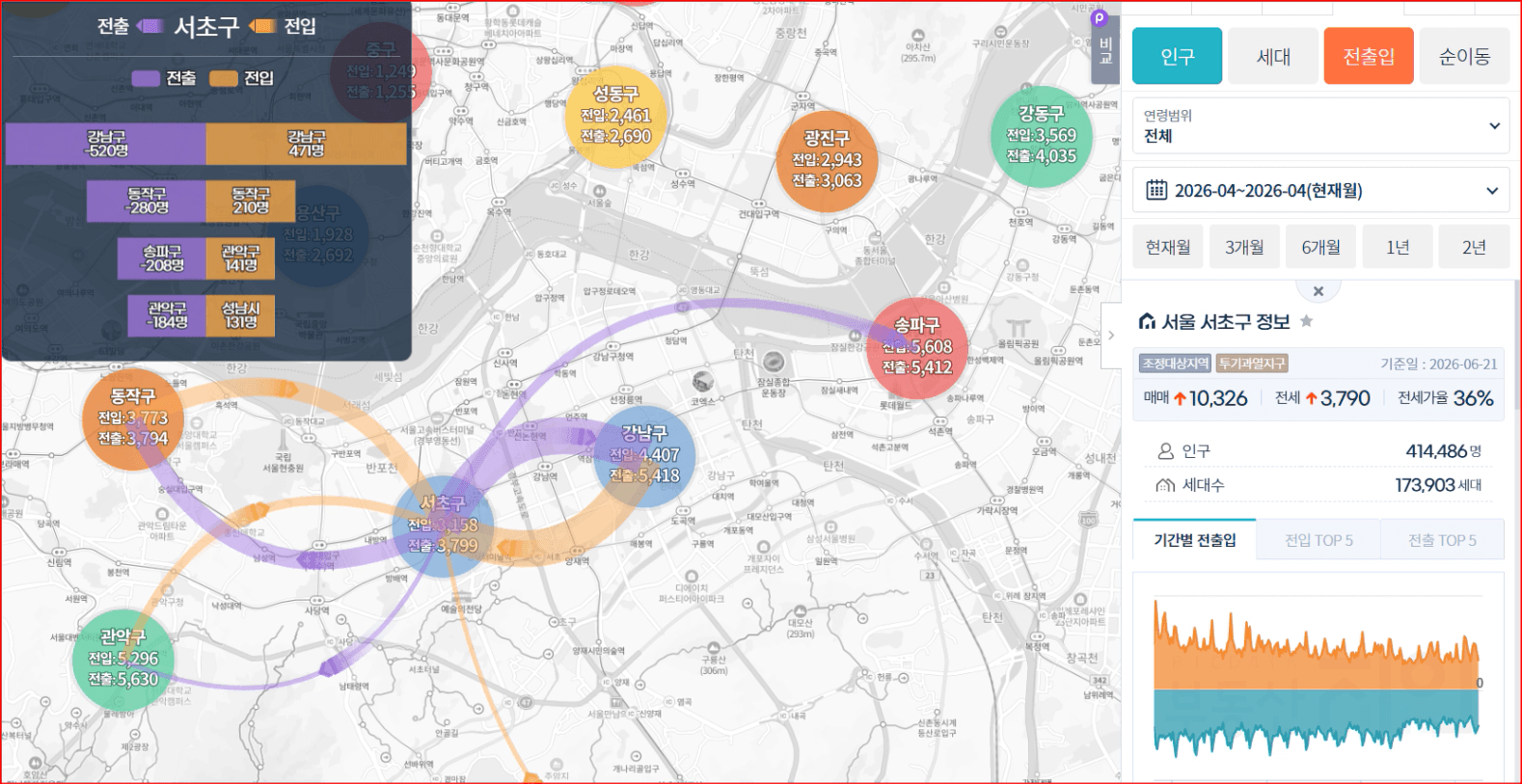Click the 전세가율 36% value

[1473, 398]
